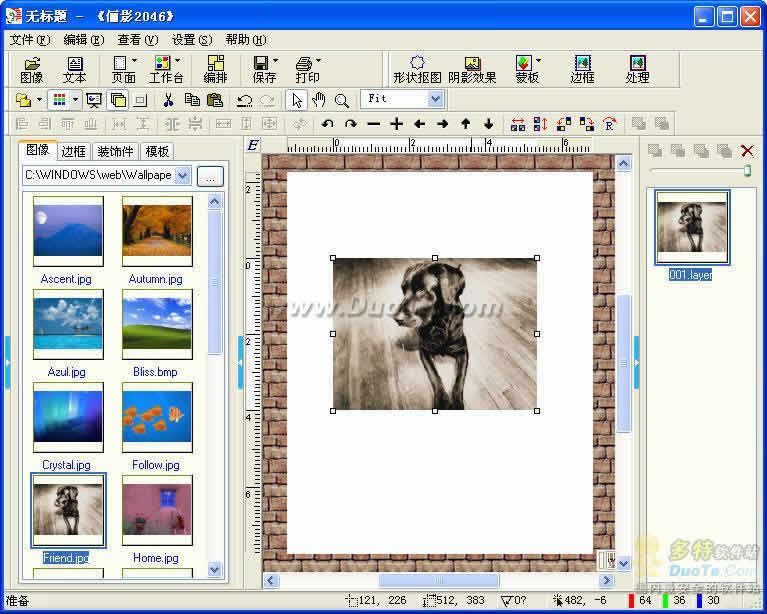This screenshot has height=614, width=767.
Task: Open the 编辑(E) menu
Action: (84, 40)
